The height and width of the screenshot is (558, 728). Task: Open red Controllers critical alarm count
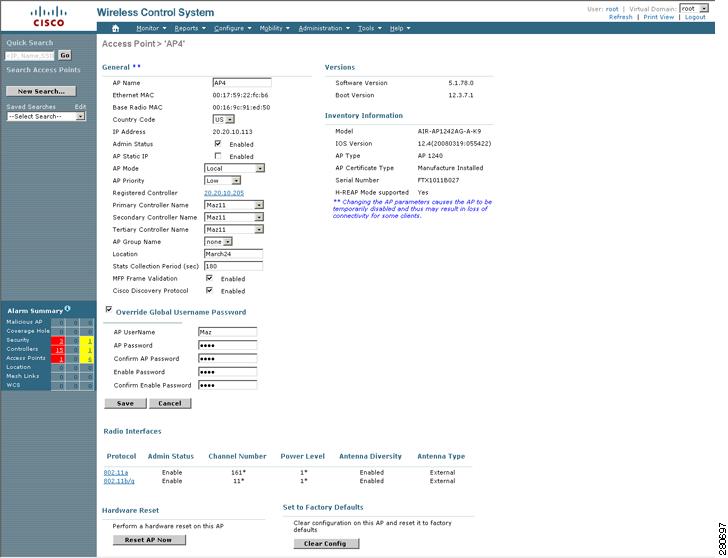(x=59, y=350)
